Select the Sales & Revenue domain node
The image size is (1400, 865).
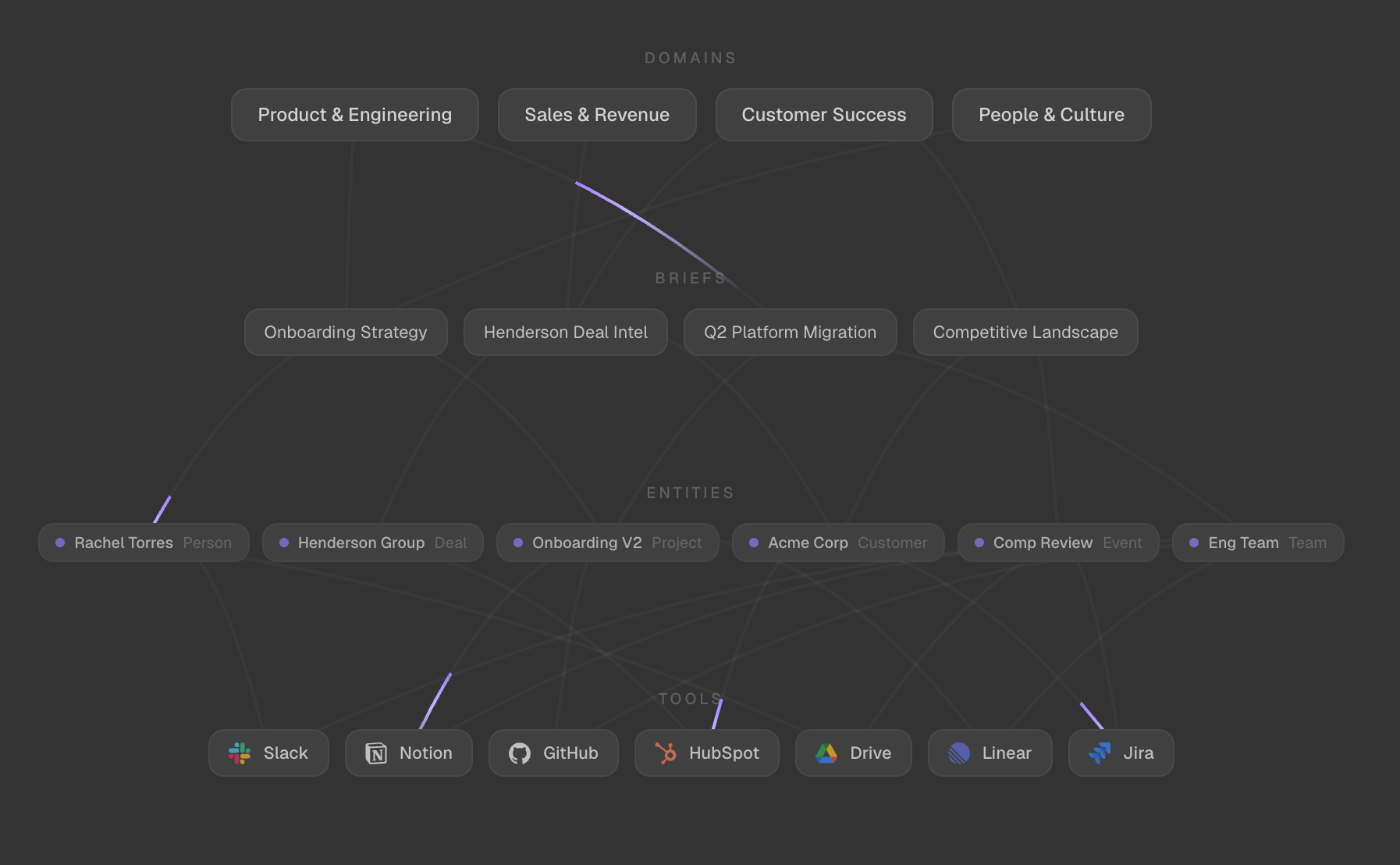click(596, 115)
